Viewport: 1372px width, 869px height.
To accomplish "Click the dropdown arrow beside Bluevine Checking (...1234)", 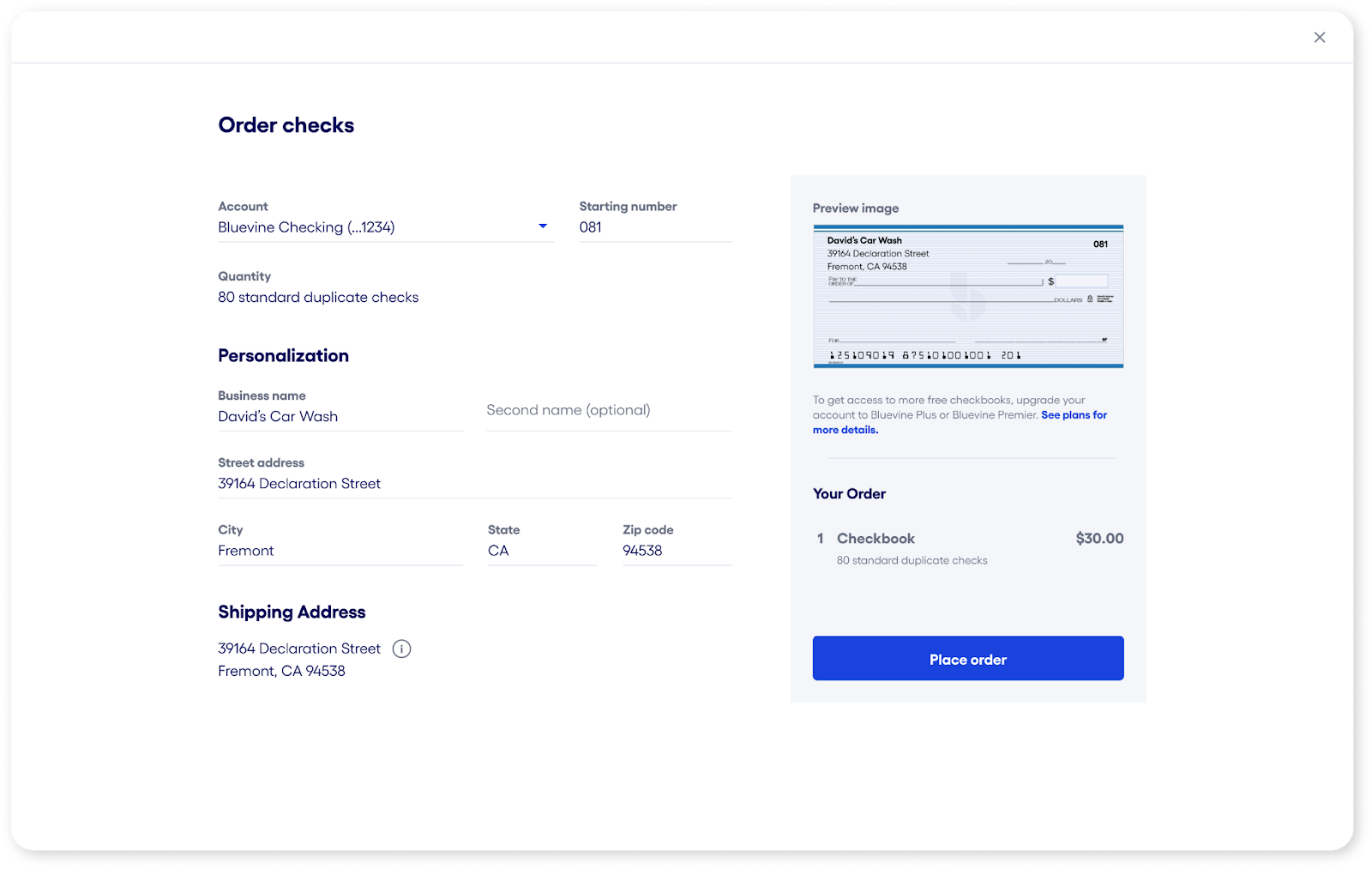I will (x=542, y=226).
